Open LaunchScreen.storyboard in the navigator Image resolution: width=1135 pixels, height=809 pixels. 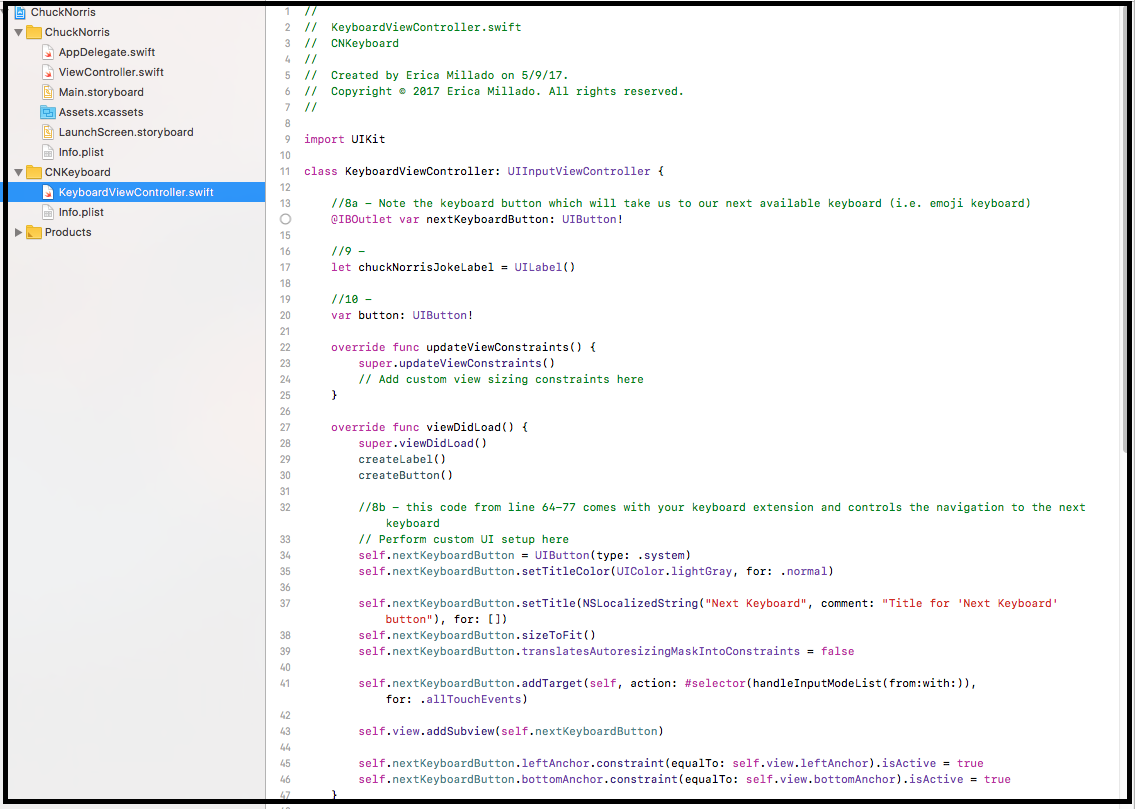click(126, 132)
